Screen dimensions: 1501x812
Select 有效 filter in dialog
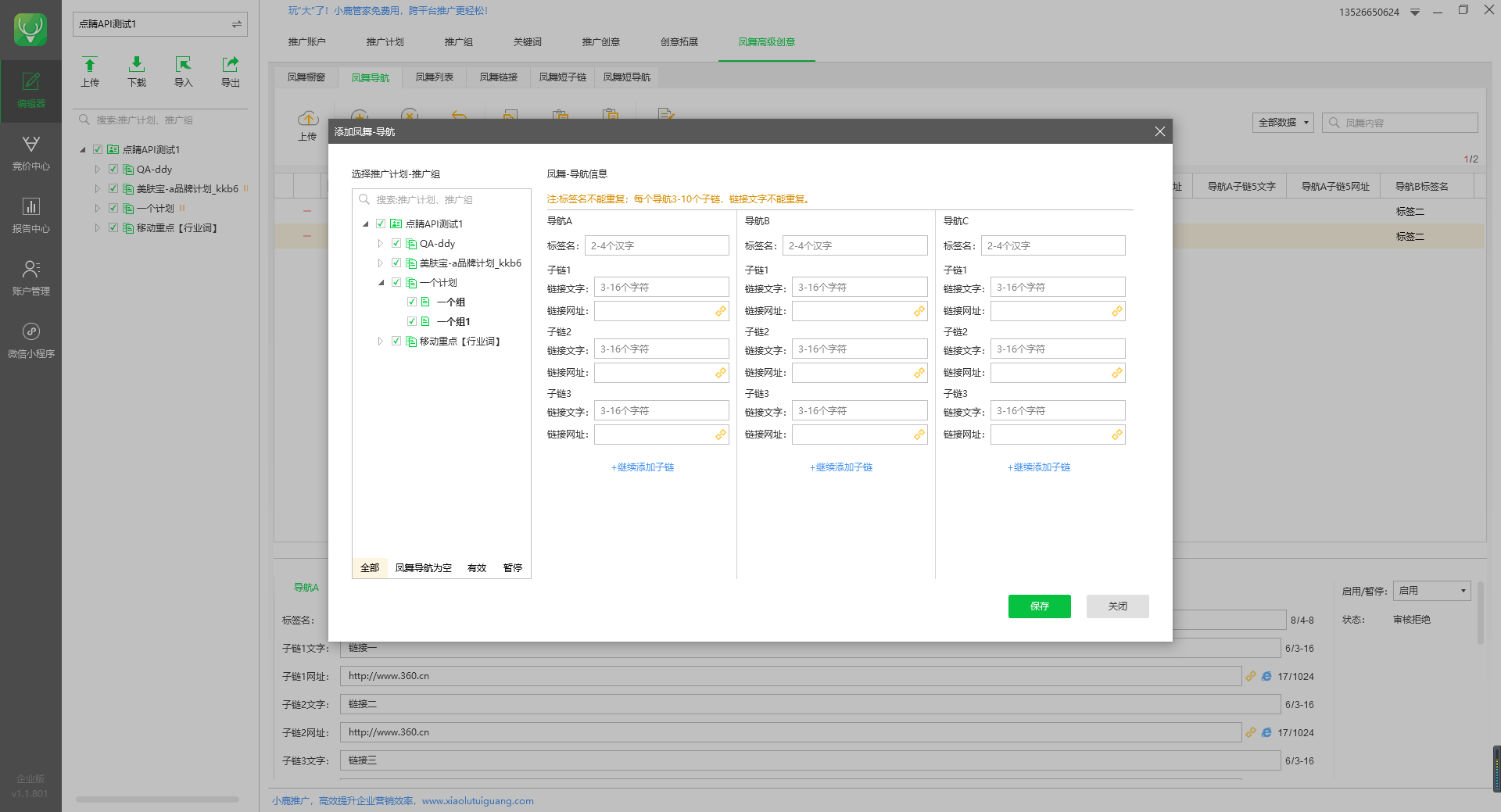pyautogui.click(x=477, y=568)
